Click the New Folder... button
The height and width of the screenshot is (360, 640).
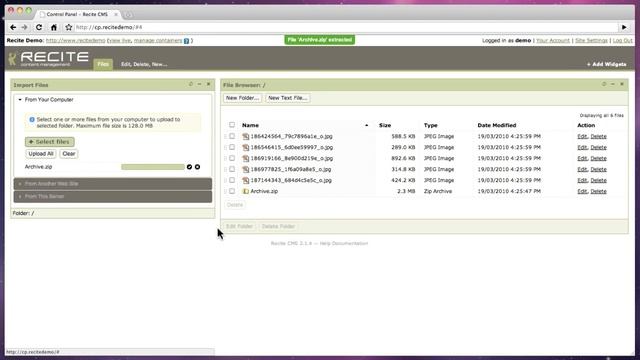(x=242, y=98)
